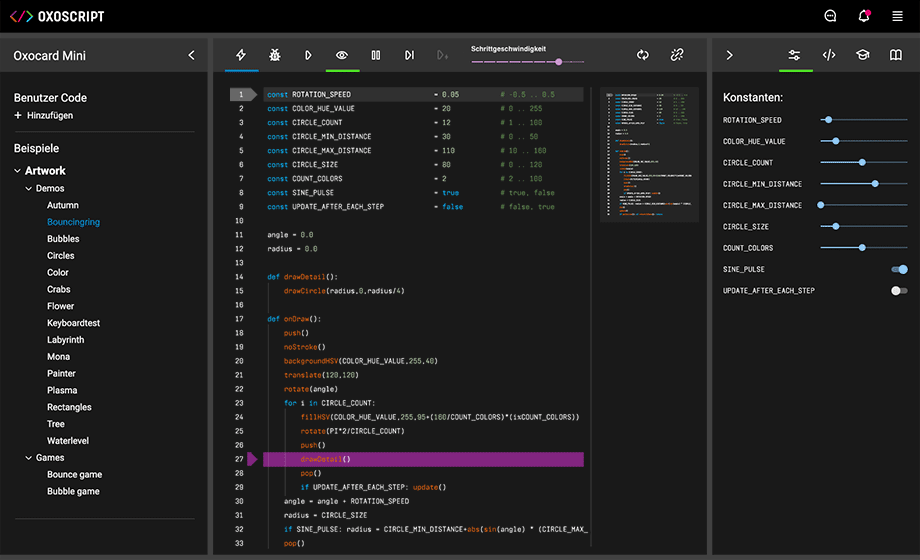Image resolution: width=920 pixels, height=560 pixels.
Task: Adjust the Schrittgeschwindigkeit speed slider
Action: pos(558,62)
